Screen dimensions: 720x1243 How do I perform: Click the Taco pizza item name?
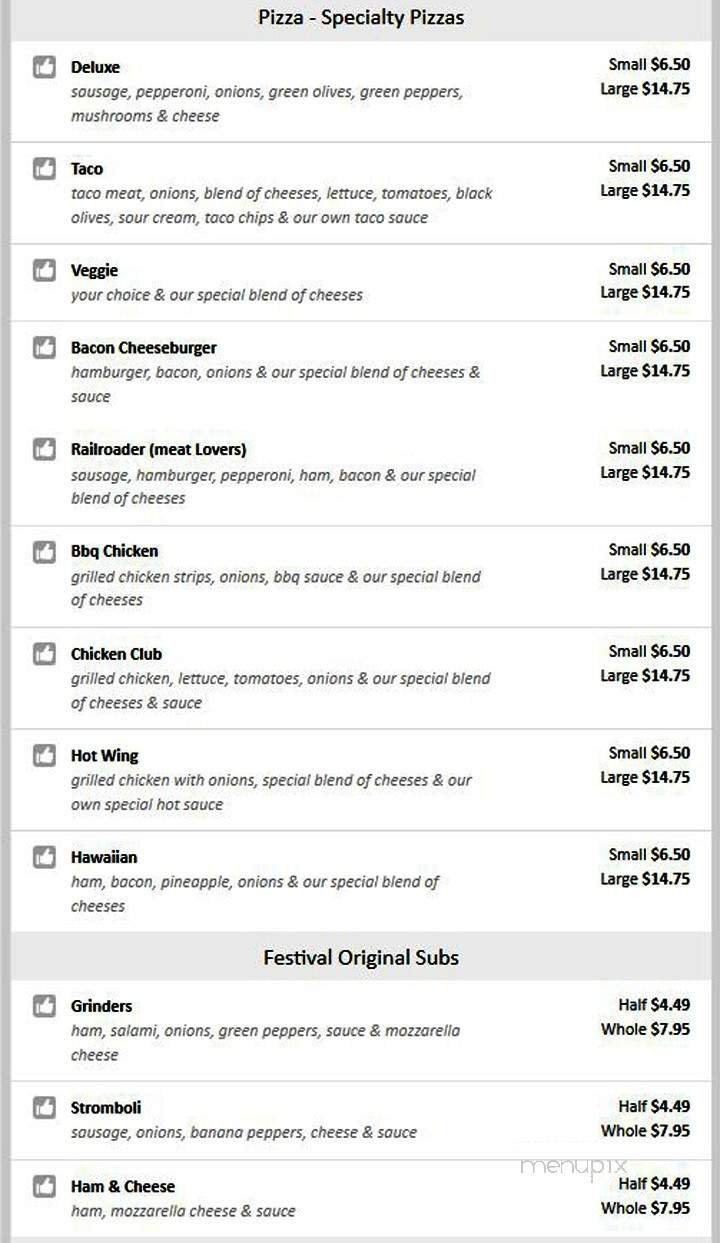86,168
